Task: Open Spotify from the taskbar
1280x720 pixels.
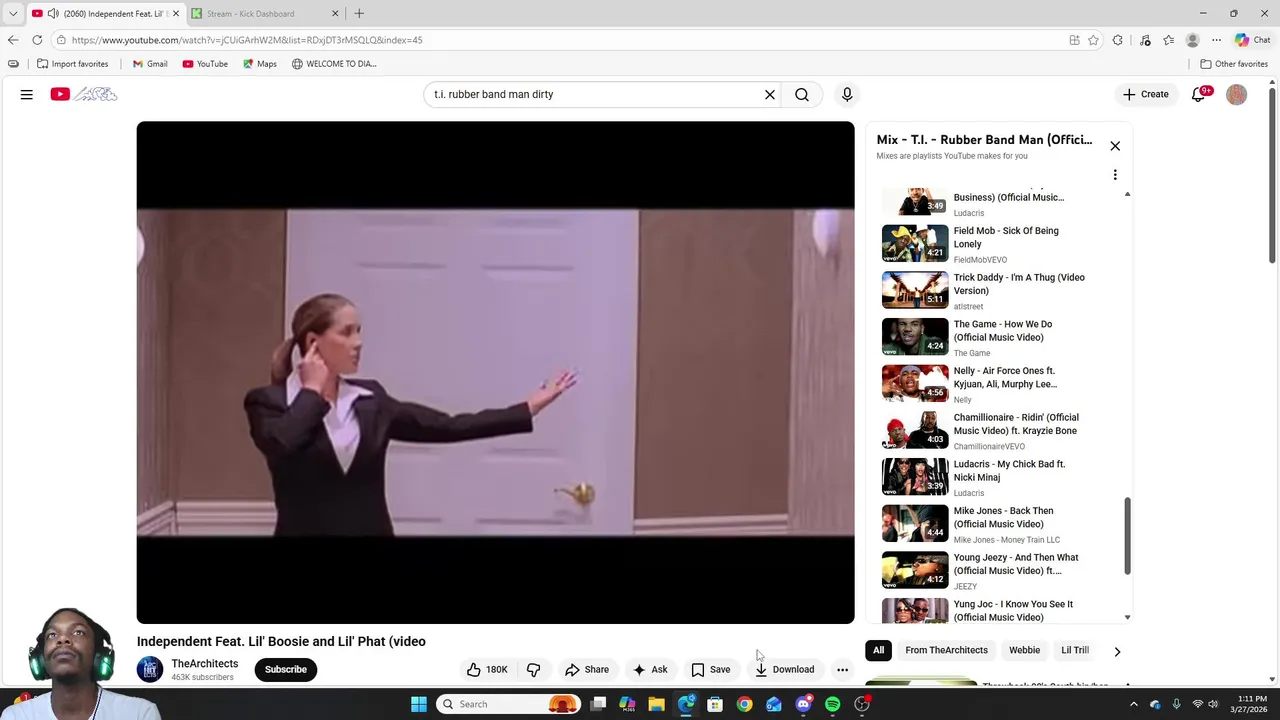Action: [833, 704]
